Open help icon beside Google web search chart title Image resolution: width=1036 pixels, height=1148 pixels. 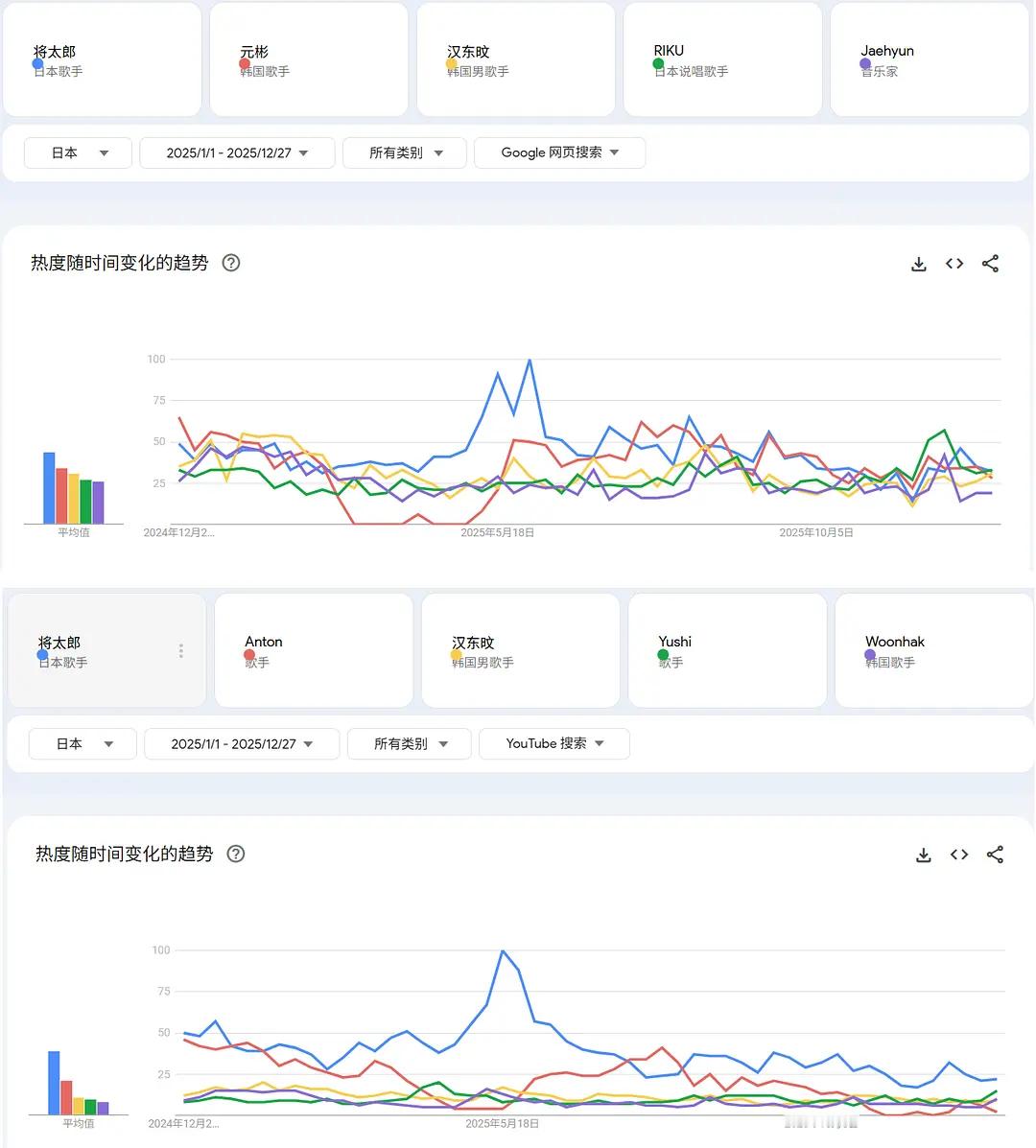(230, 263)
